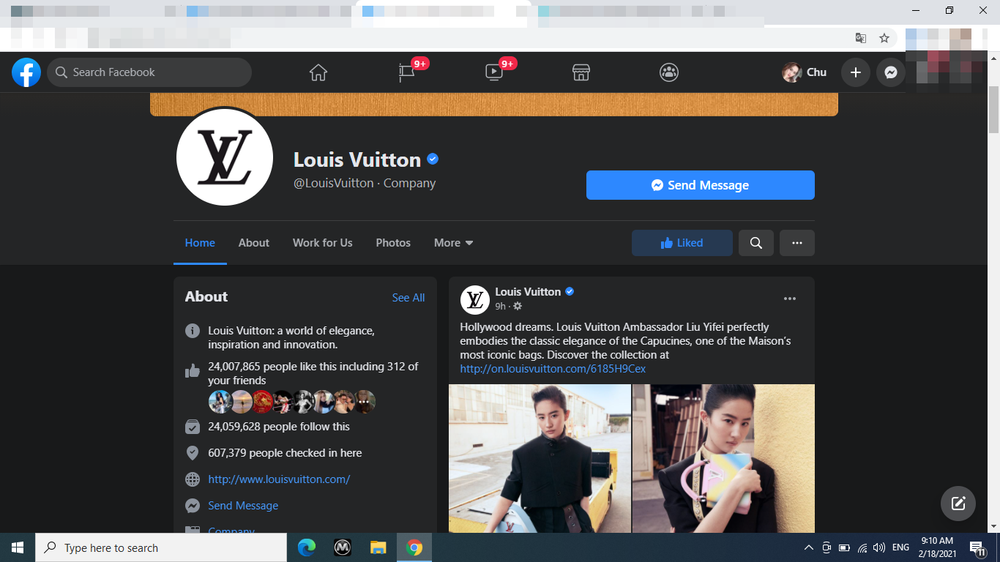The width and height of the screenshot is (1000, 562).
Task: Open File Explorer from taskbar
Action: pyautogui.click(x=378, y=547)
